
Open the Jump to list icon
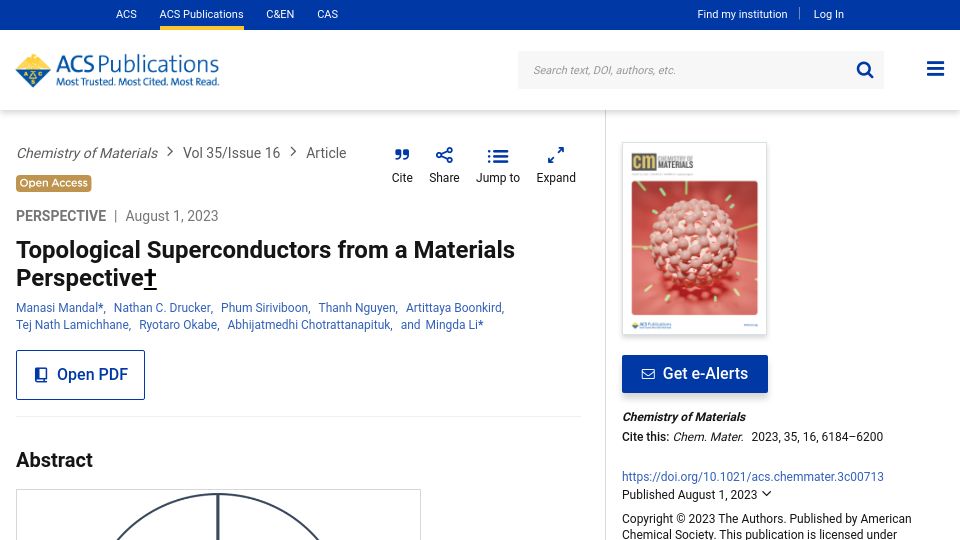(498, 156)
